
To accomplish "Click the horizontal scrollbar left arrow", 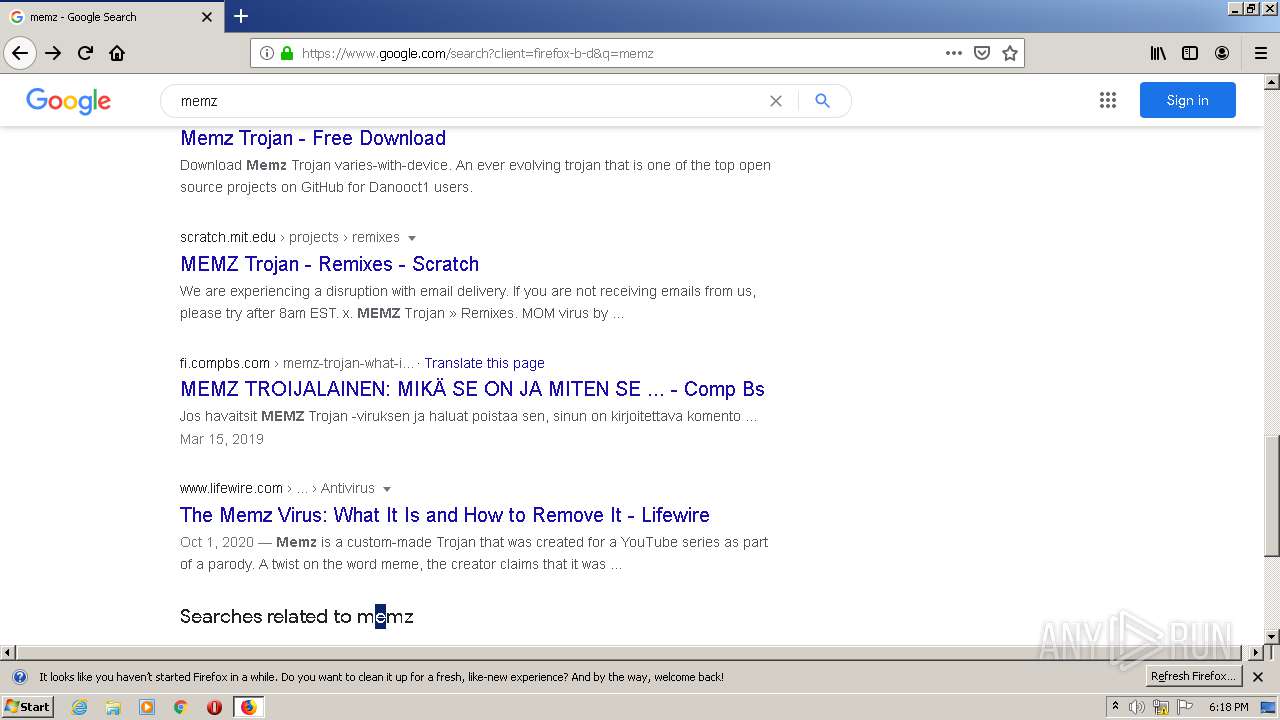I will point(8,652).
